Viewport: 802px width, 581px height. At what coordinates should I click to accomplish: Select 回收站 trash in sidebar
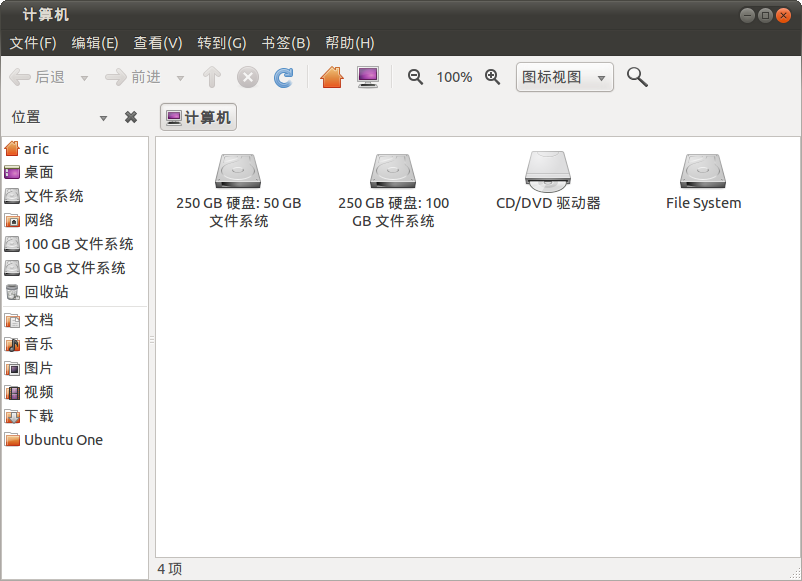click(75, 292)
